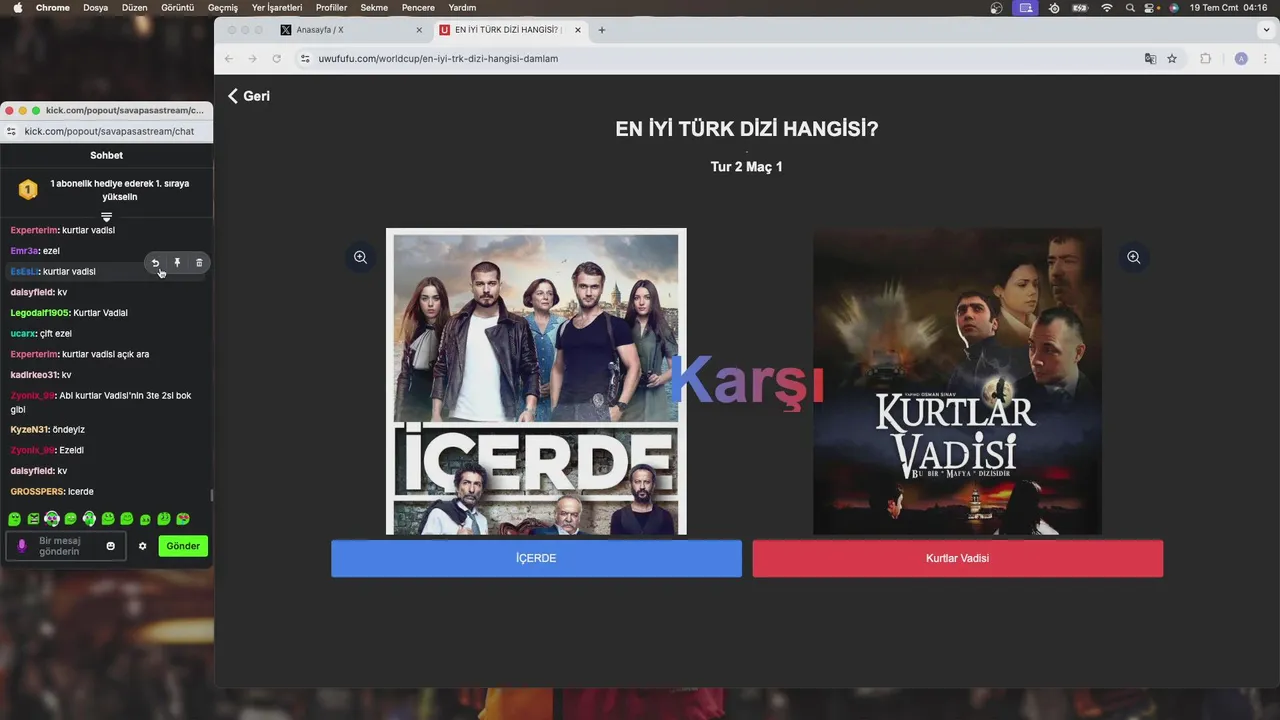Screen dimensions: 1280x720
Task: Open macOS Spotlight search icon
Action: [x=1130, y=8]
